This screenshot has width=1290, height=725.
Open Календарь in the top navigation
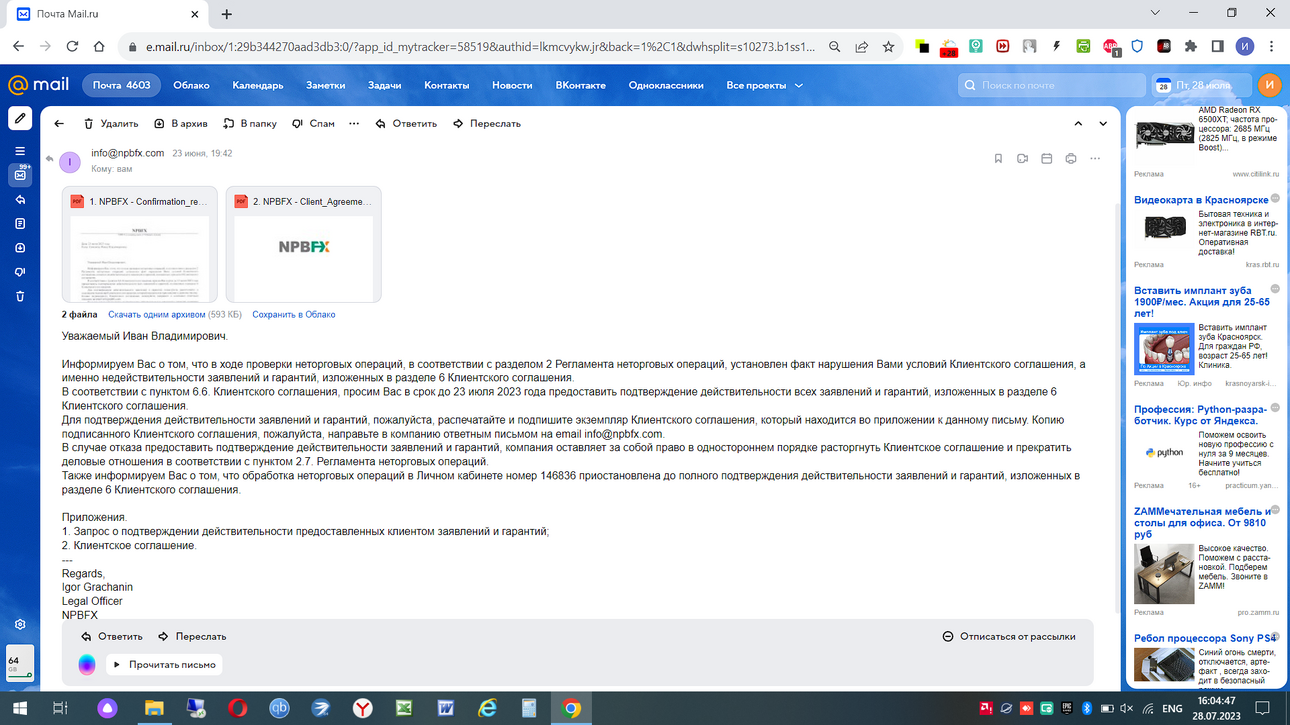pyautogui.click(x=258, y=86)
